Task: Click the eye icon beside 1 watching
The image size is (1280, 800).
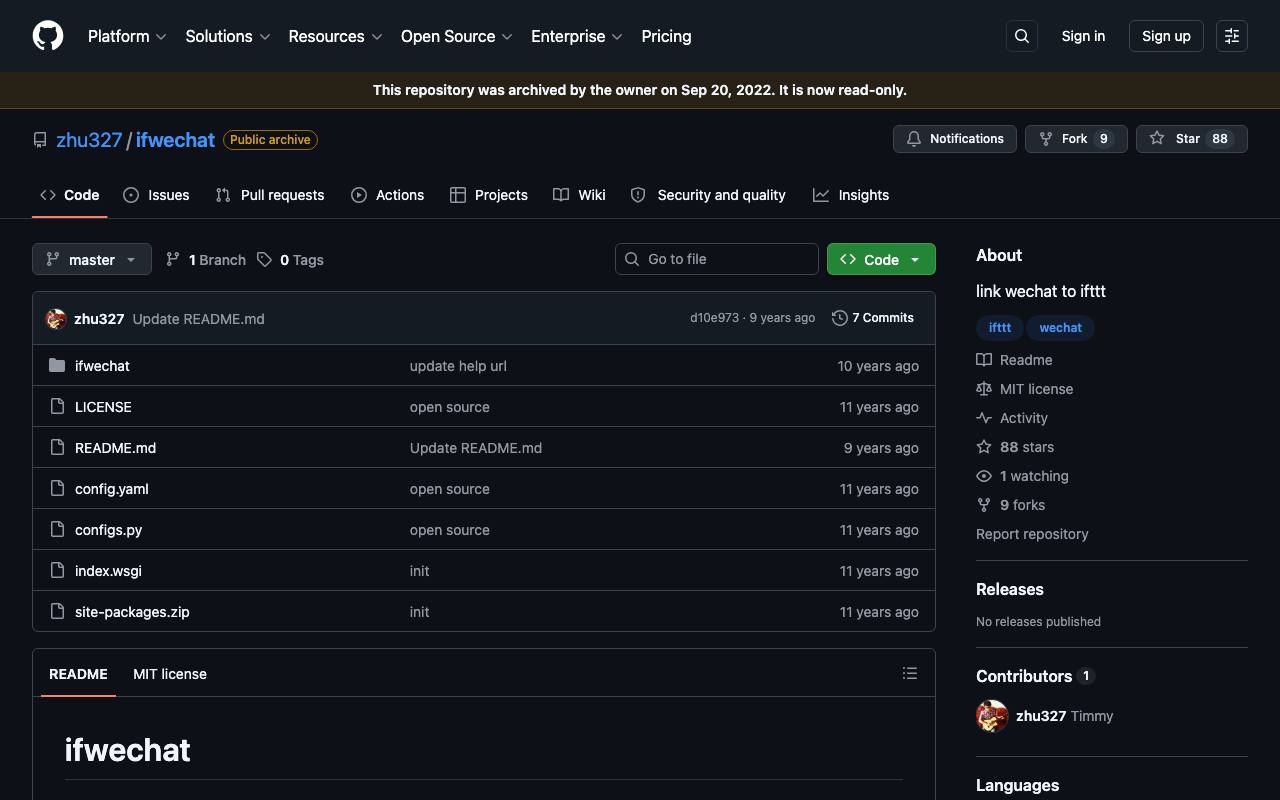Action: coord(984,476)
